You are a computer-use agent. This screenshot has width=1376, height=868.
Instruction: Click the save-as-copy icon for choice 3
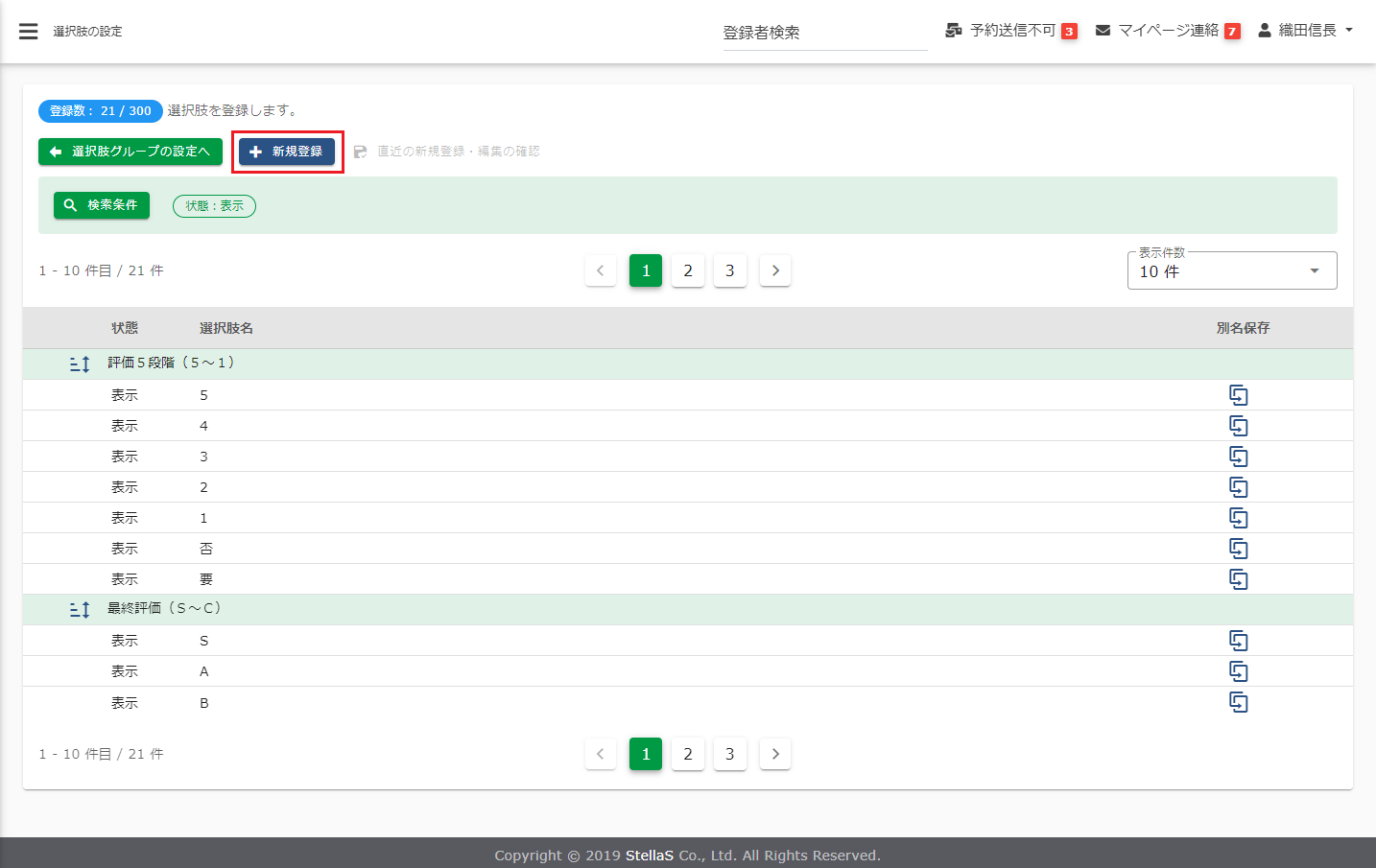coord(1238,457)
